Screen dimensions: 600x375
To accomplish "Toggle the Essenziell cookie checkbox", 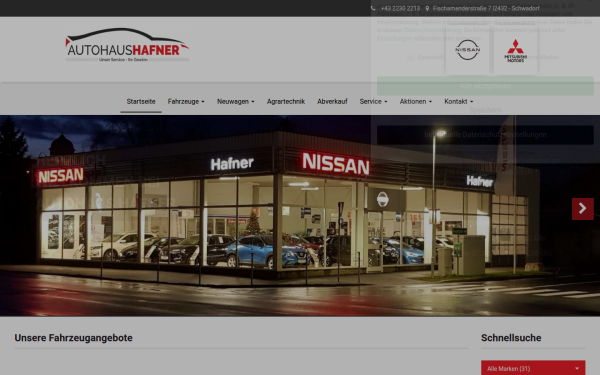I will (410, 57).
